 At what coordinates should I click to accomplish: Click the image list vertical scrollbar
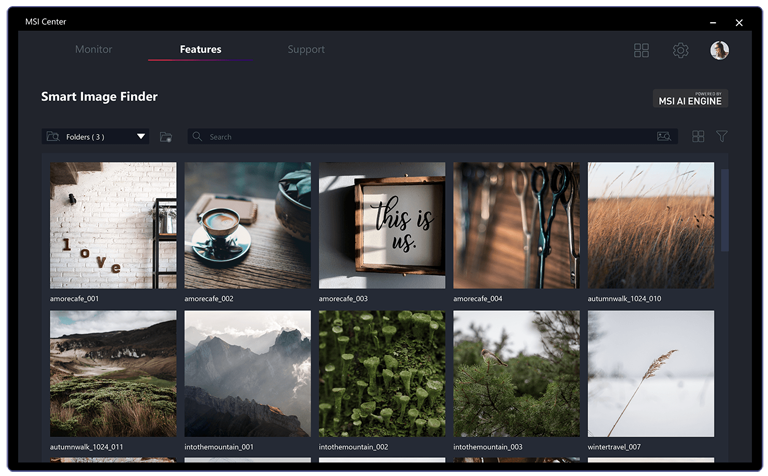[725, 211]
